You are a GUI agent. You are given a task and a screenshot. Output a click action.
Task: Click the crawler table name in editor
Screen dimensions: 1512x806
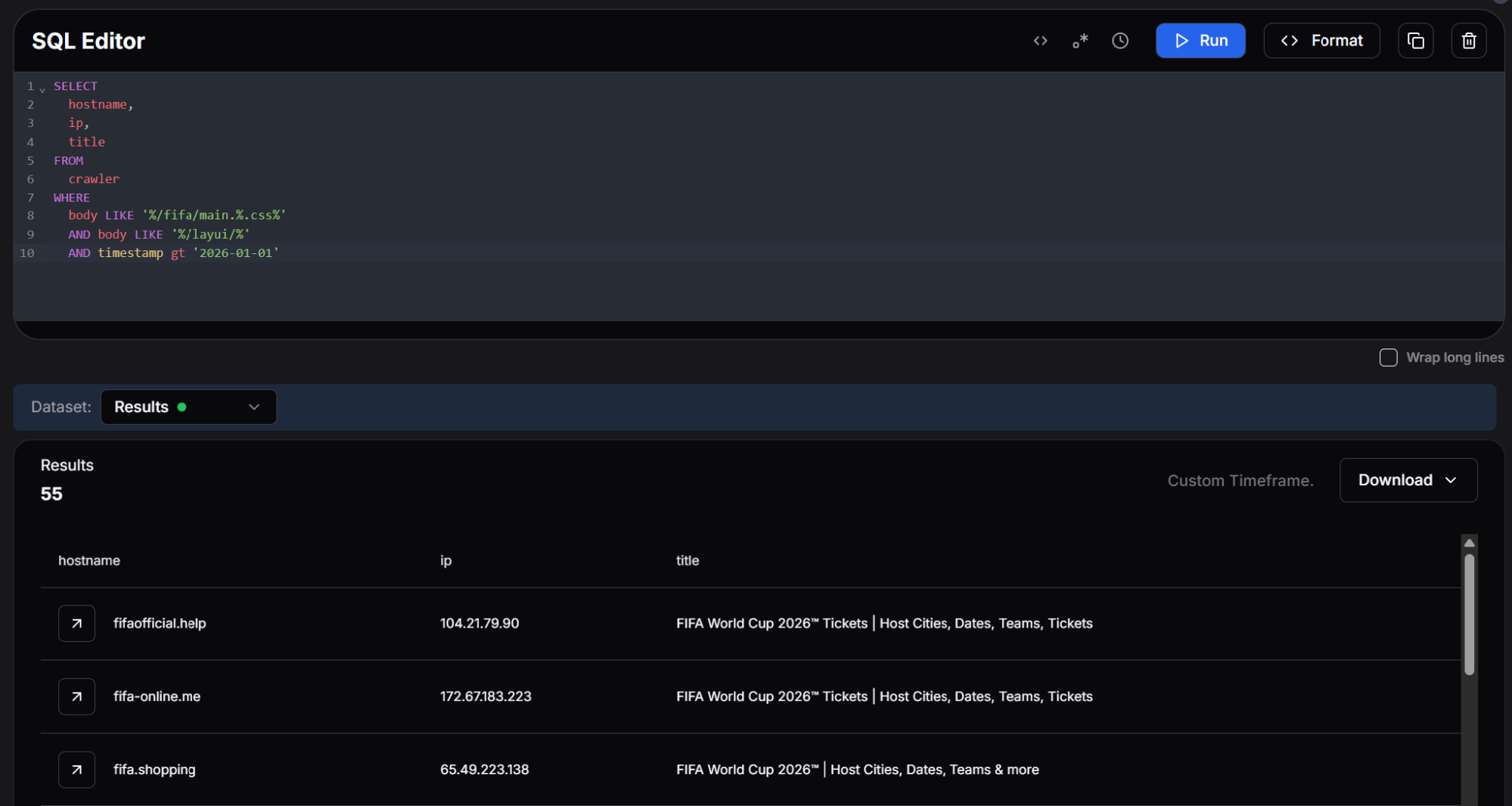click(x=94, y=179)
